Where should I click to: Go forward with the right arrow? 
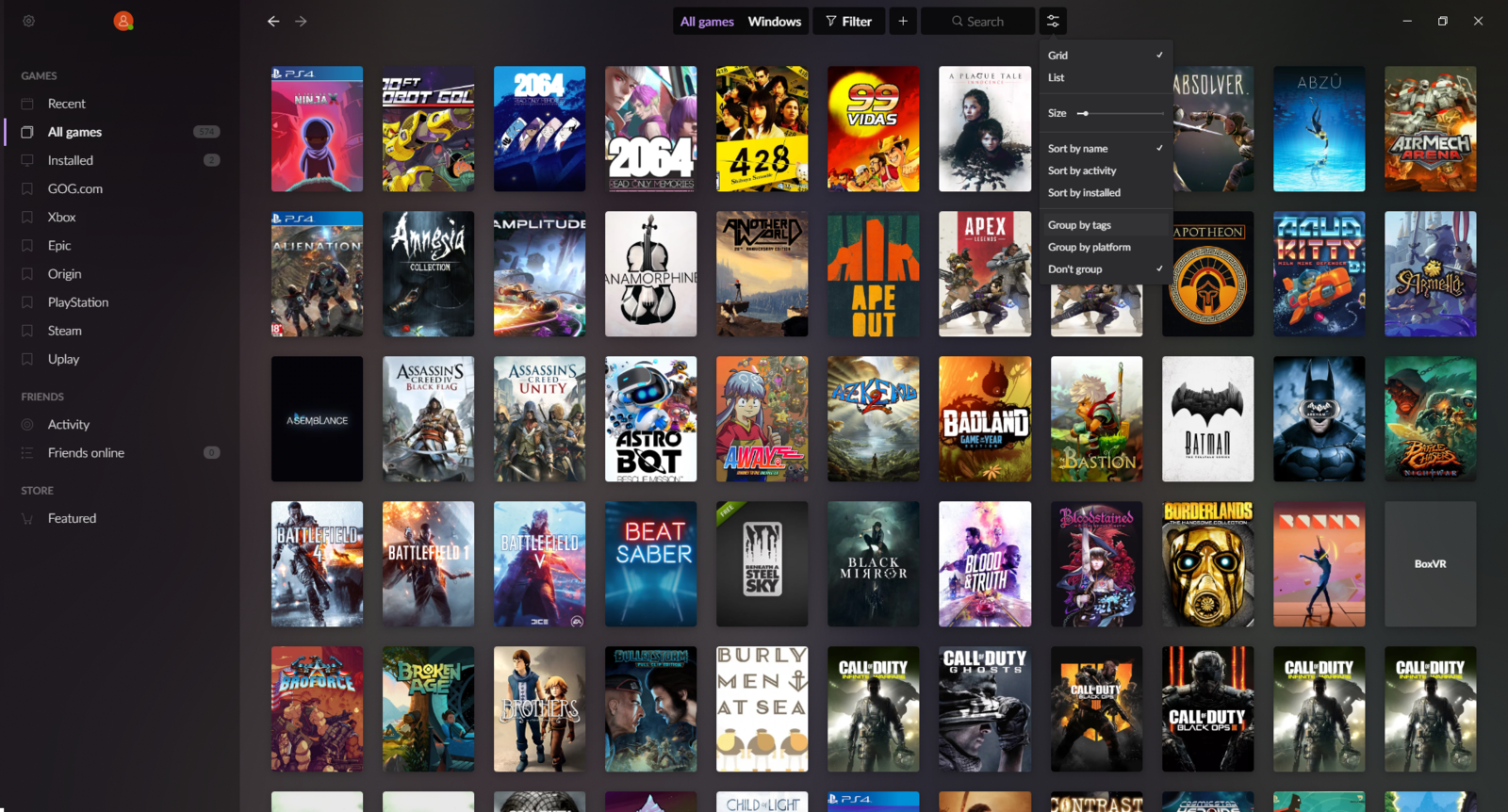(x=301, y=21)
